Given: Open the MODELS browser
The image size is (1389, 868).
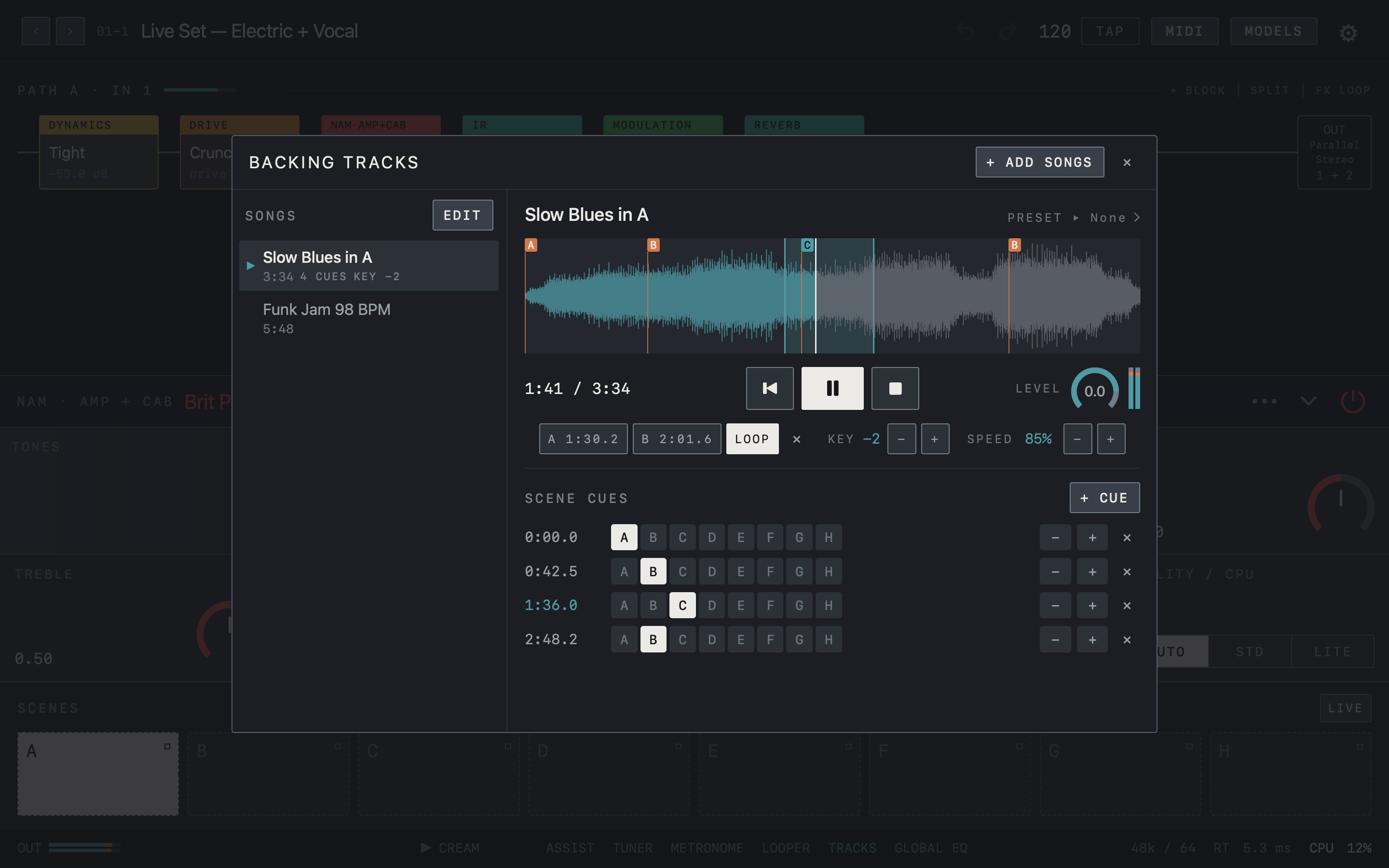Looking at the screenshot, I should click(1273, 31).
